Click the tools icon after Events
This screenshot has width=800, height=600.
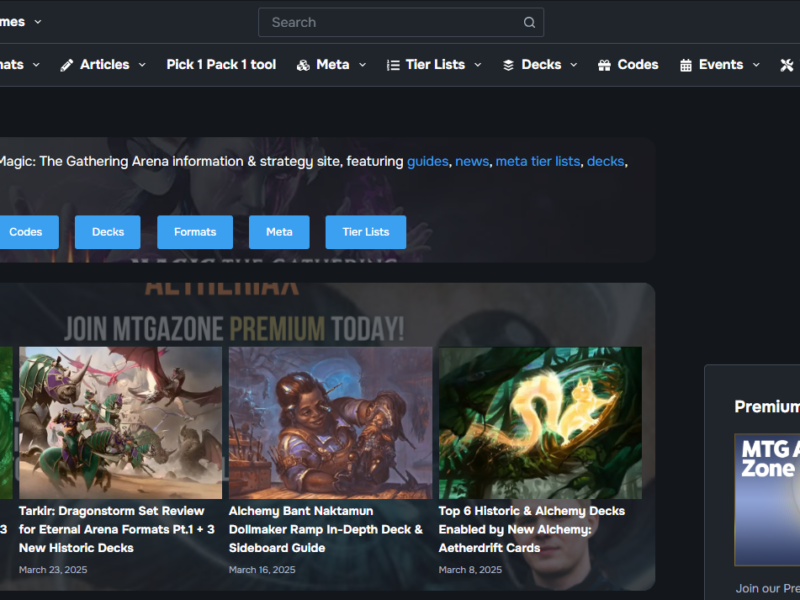(x=787, y=65)
